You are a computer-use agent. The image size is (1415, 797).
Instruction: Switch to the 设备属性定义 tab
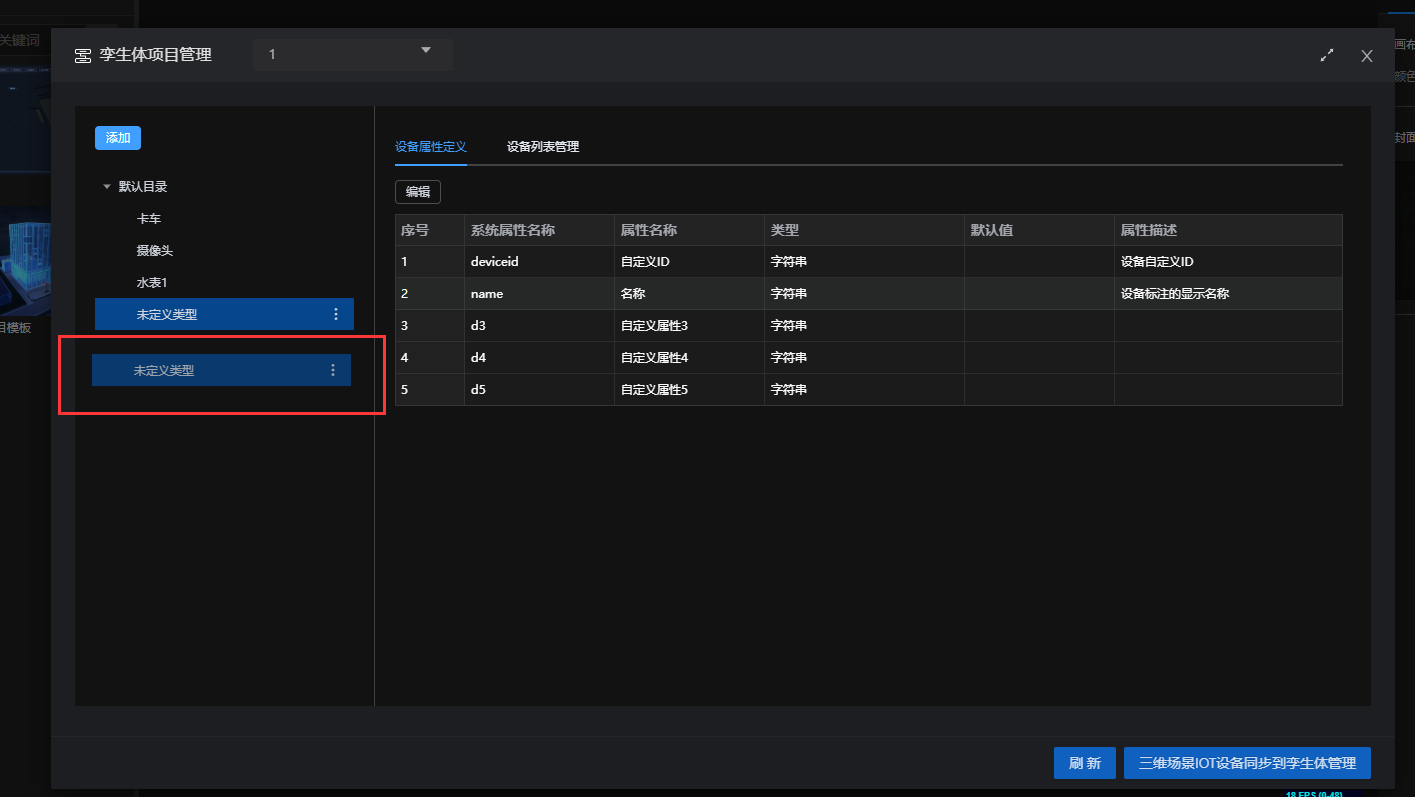point(431,146)
